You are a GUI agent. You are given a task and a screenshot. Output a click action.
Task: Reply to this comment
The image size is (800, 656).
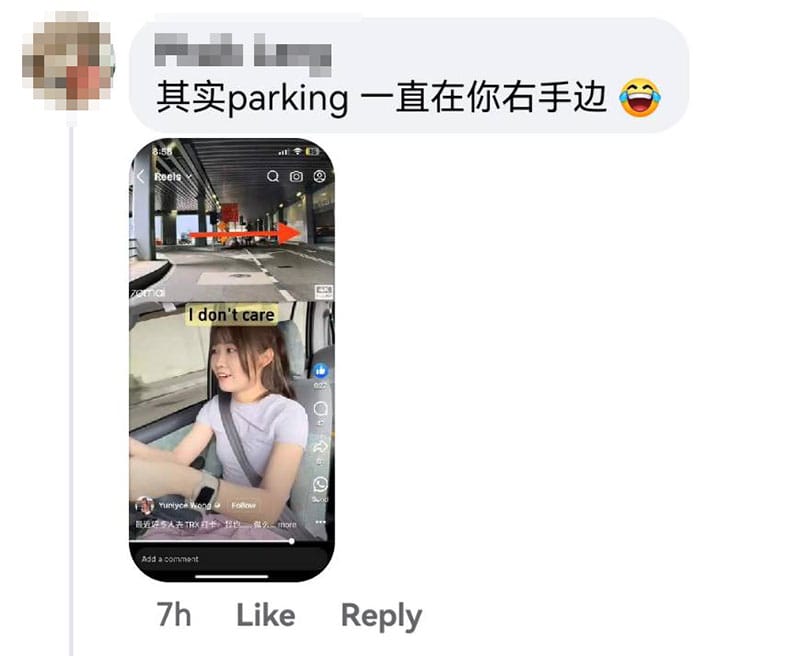[381, 616]
